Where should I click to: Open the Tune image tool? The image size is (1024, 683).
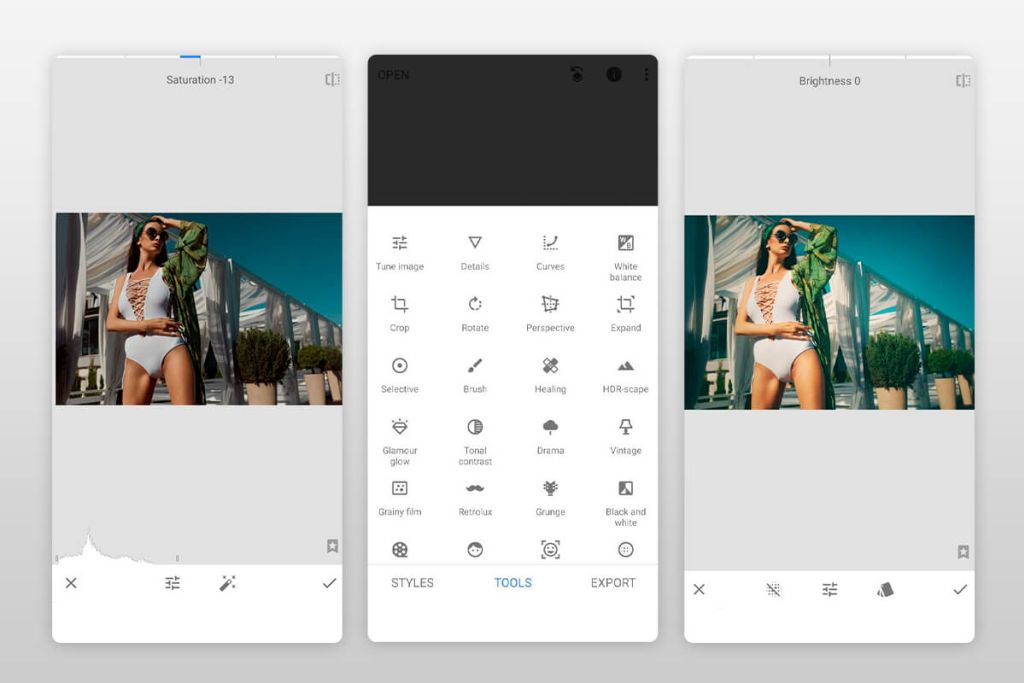coord(399,243)
